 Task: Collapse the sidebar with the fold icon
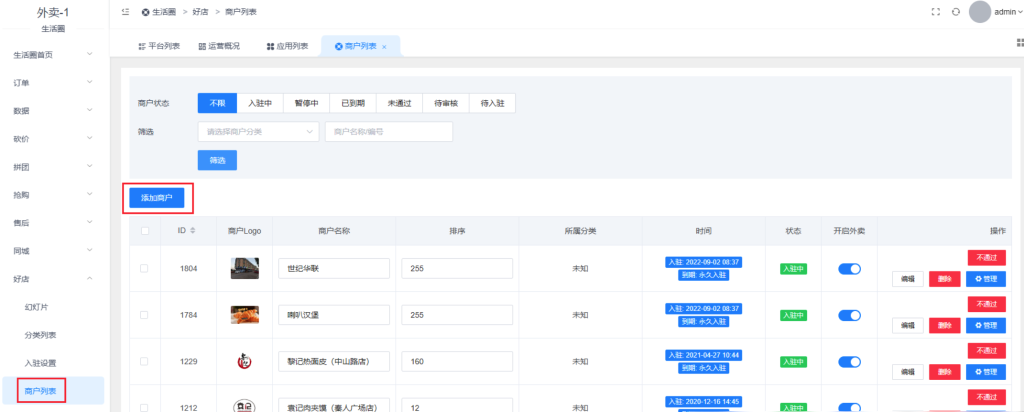[x=124, y=12]
